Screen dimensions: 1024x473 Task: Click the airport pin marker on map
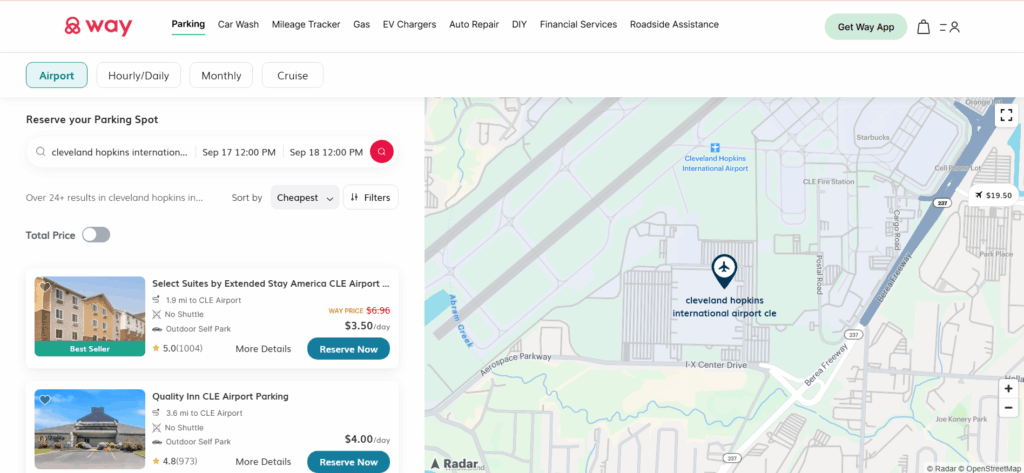(x=724, y=271)
